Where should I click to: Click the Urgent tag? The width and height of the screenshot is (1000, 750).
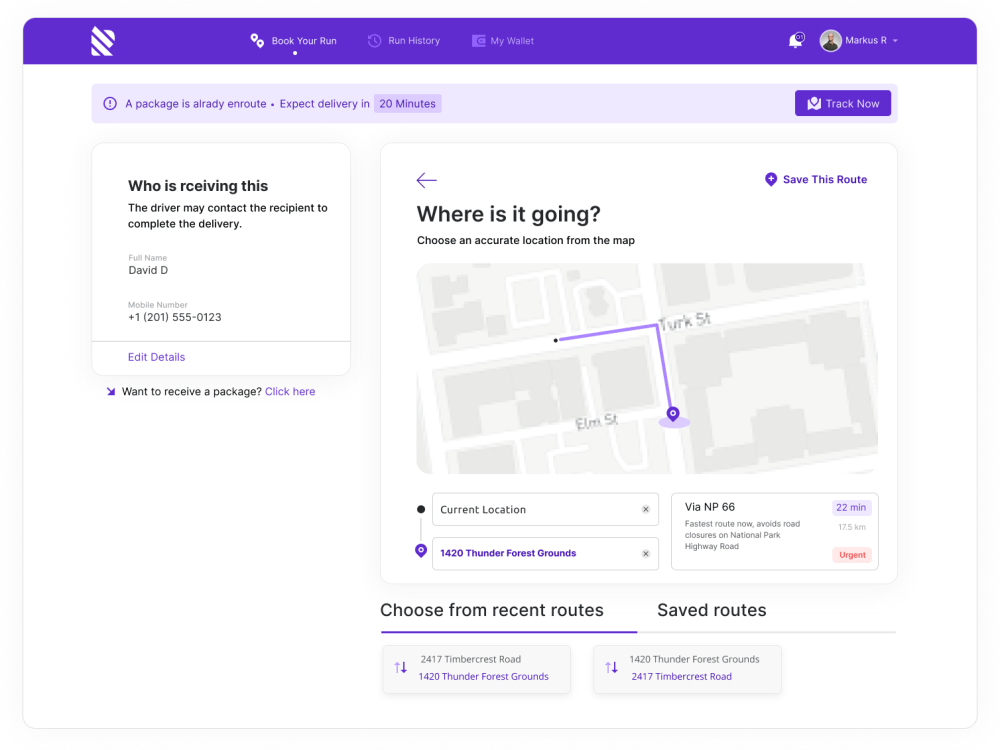click(852, 555)
